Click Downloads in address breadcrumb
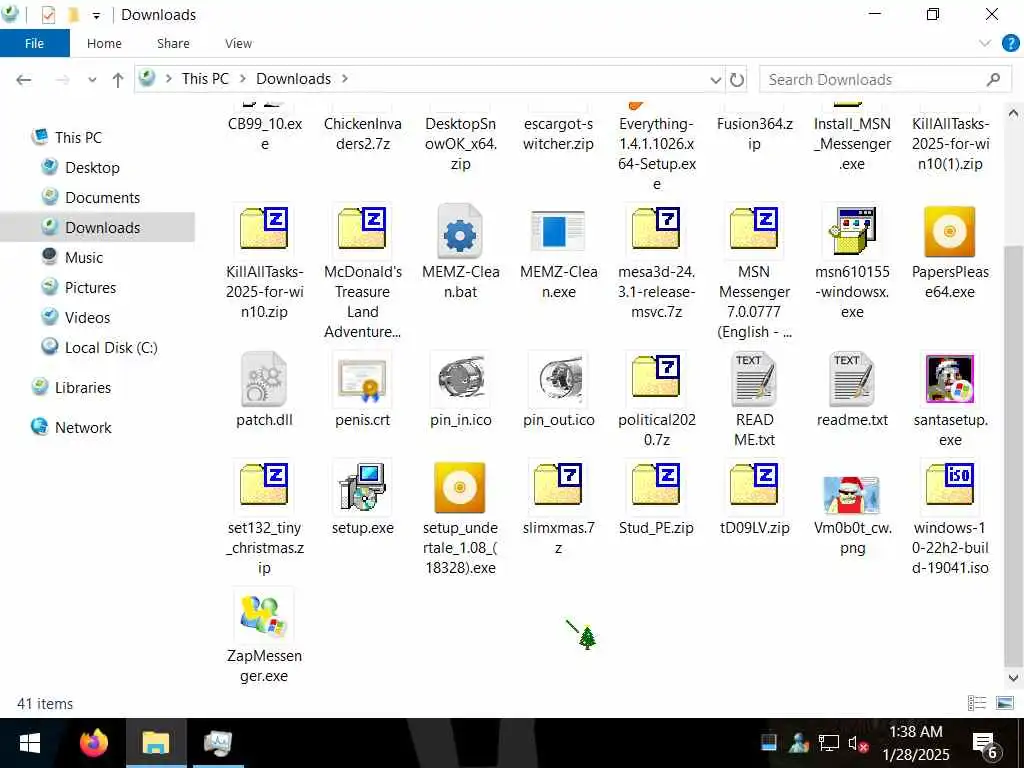Image resolution: width=1024 pixels, height=768 pixels. (293, 78)
